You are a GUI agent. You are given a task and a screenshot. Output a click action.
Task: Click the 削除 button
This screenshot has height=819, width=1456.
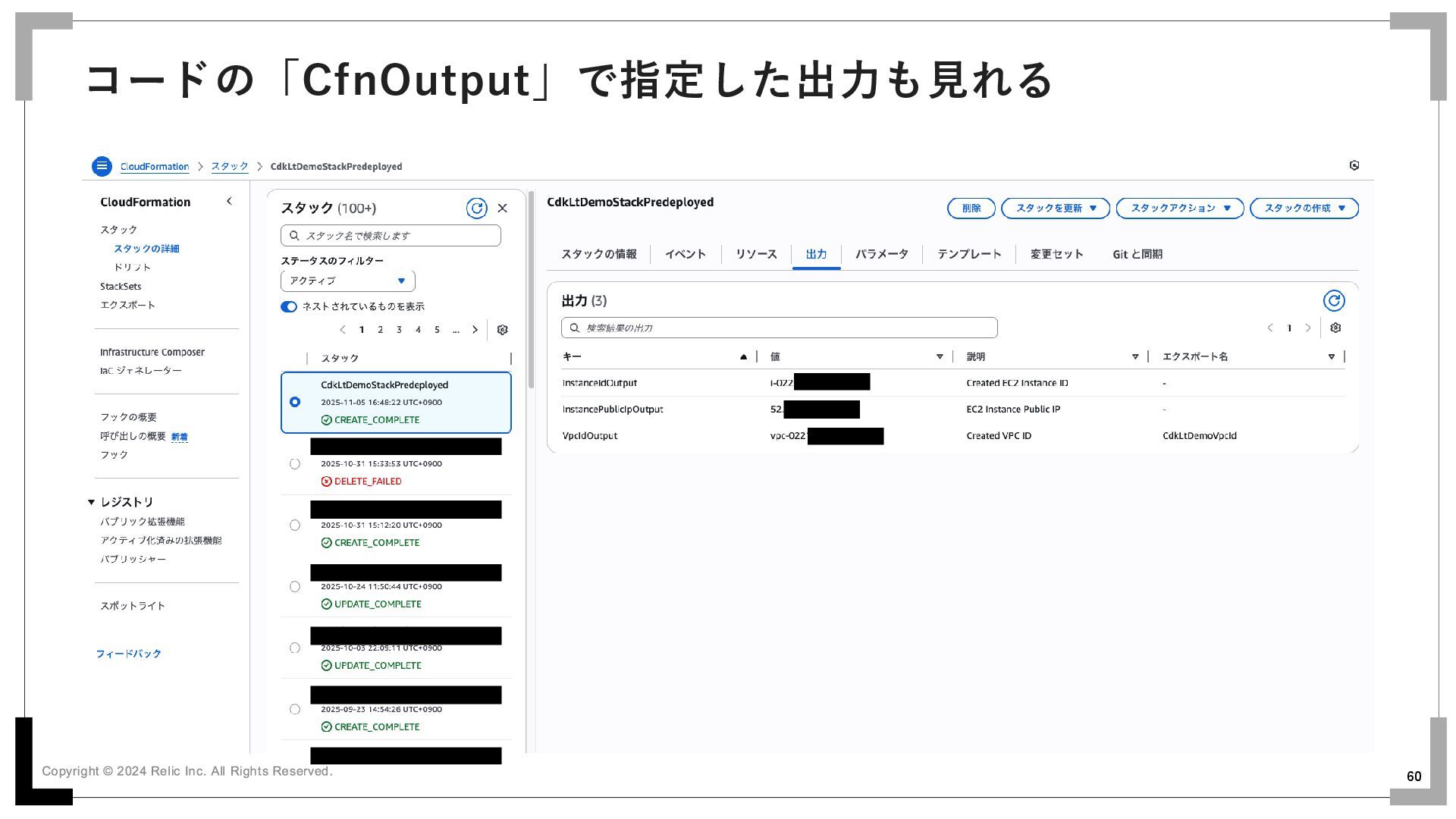(x=971, y=209)
